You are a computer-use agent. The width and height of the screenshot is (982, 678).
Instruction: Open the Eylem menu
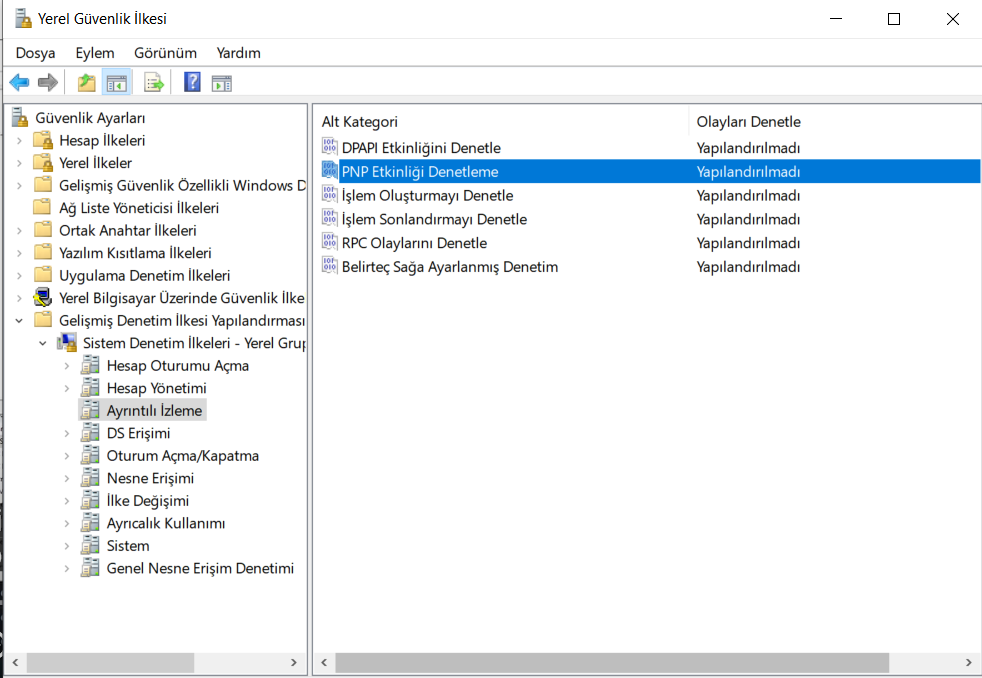(95, 53)
